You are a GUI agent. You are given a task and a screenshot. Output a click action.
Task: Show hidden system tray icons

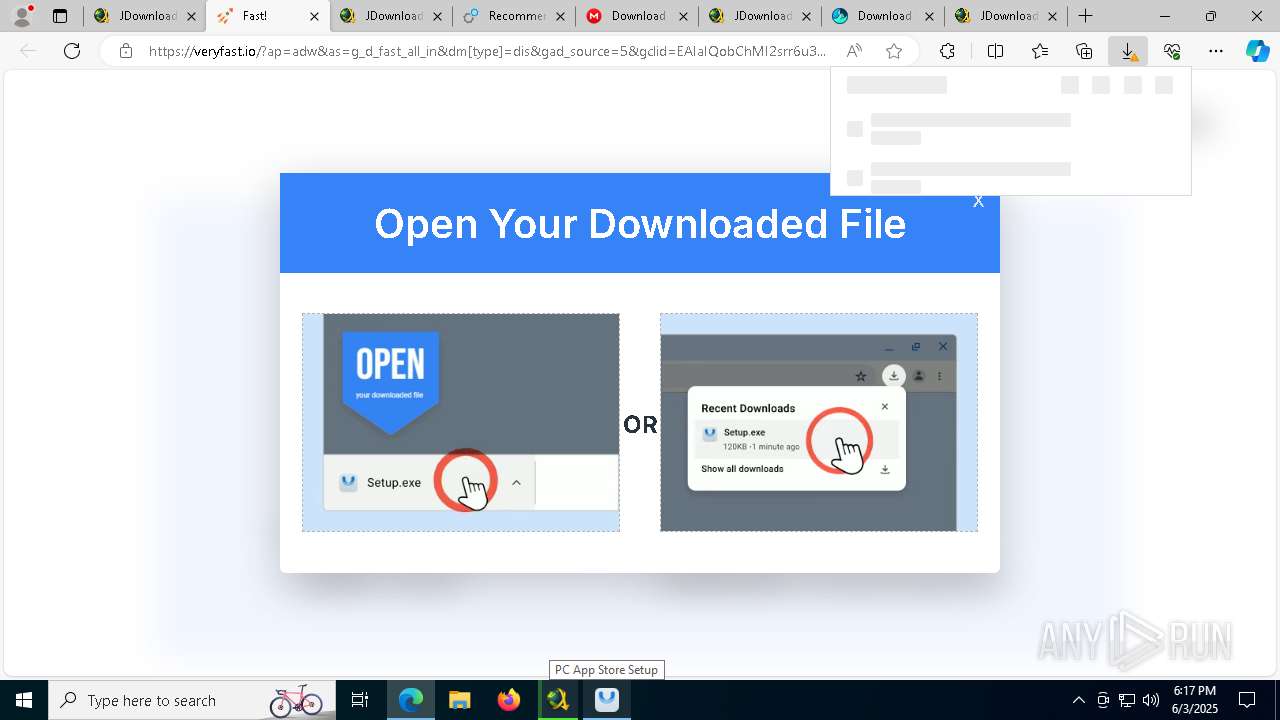coord(1078,700)
